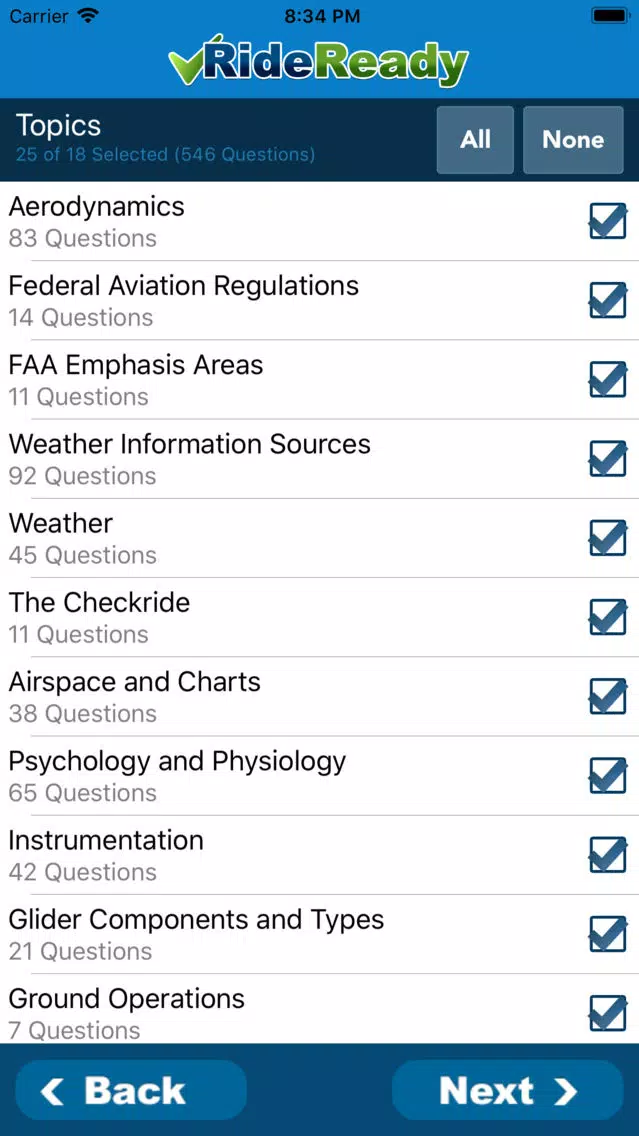Toggle Federal Aviation Regulations checkbox
The width and height of the screenshot is (639, 1136).
pyautogui.click(x=608, y=299)
